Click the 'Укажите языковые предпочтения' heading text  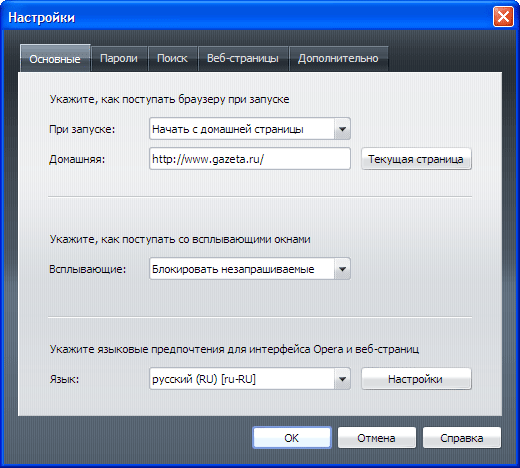[x=234, y=349]
